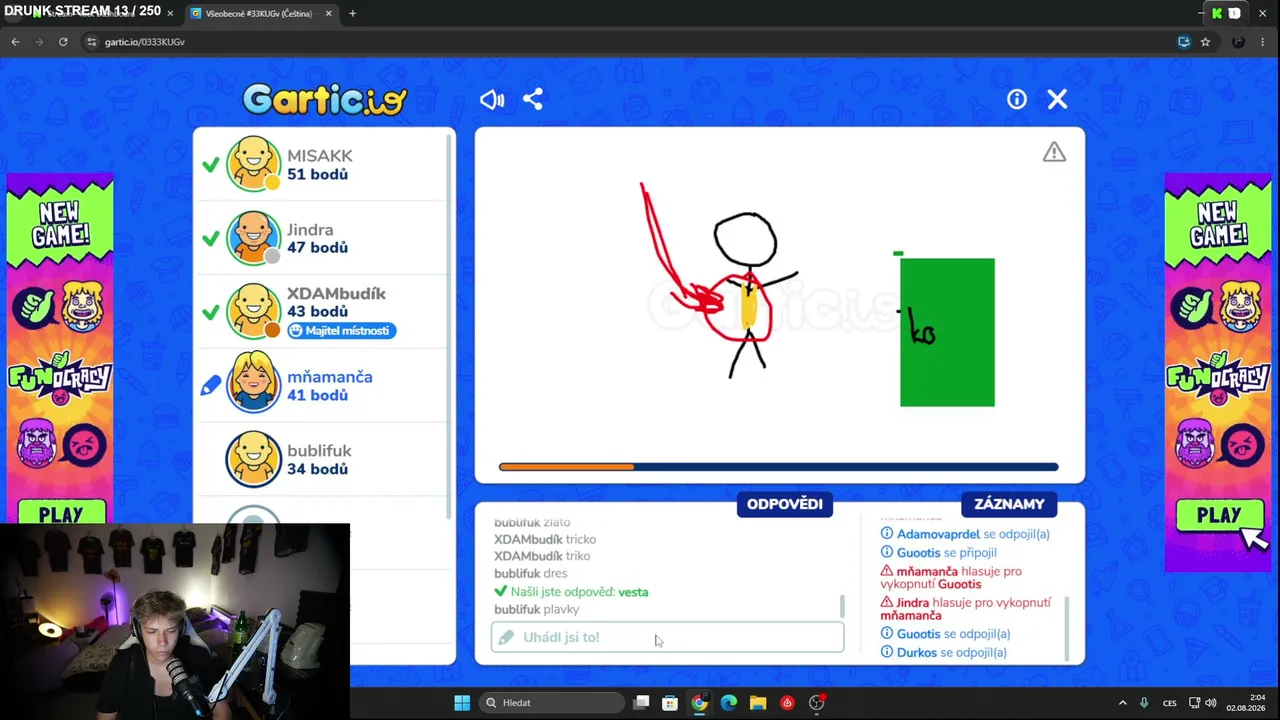Switch to the ODPOVĚDI tab
Image resolution: width=1280 pixels, height=720 pixels.
(785, 504)
